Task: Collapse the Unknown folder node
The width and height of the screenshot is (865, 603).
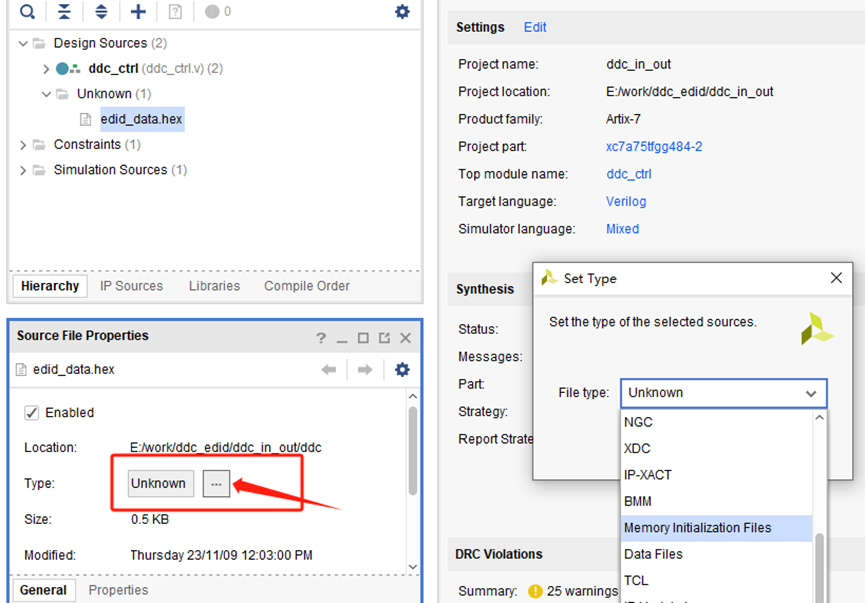Action: tap(46, 94)
